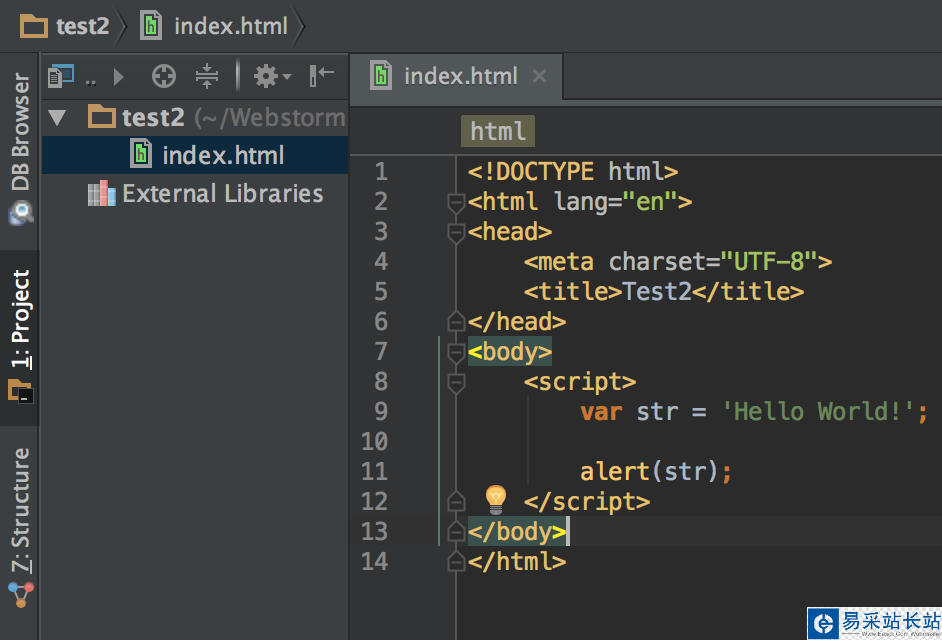Image resolution: width=942 pixels, height=640 pixels.
Task: Fold the head block at line 3
Action: click(456, 232)
